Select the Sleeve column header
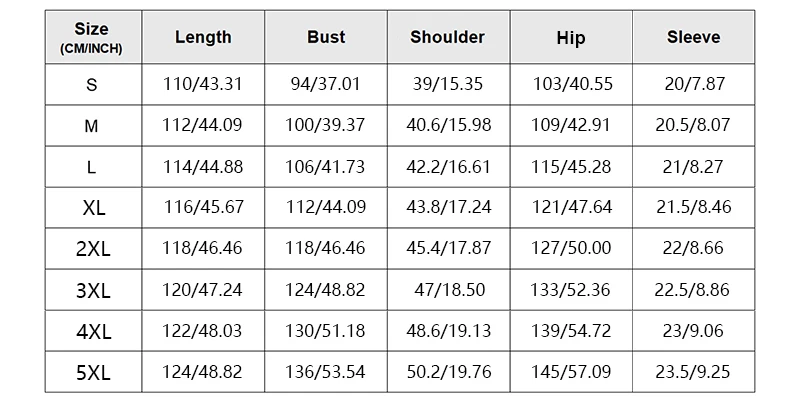The width and height of the screenshot is (800, 400). coord(694,37)
